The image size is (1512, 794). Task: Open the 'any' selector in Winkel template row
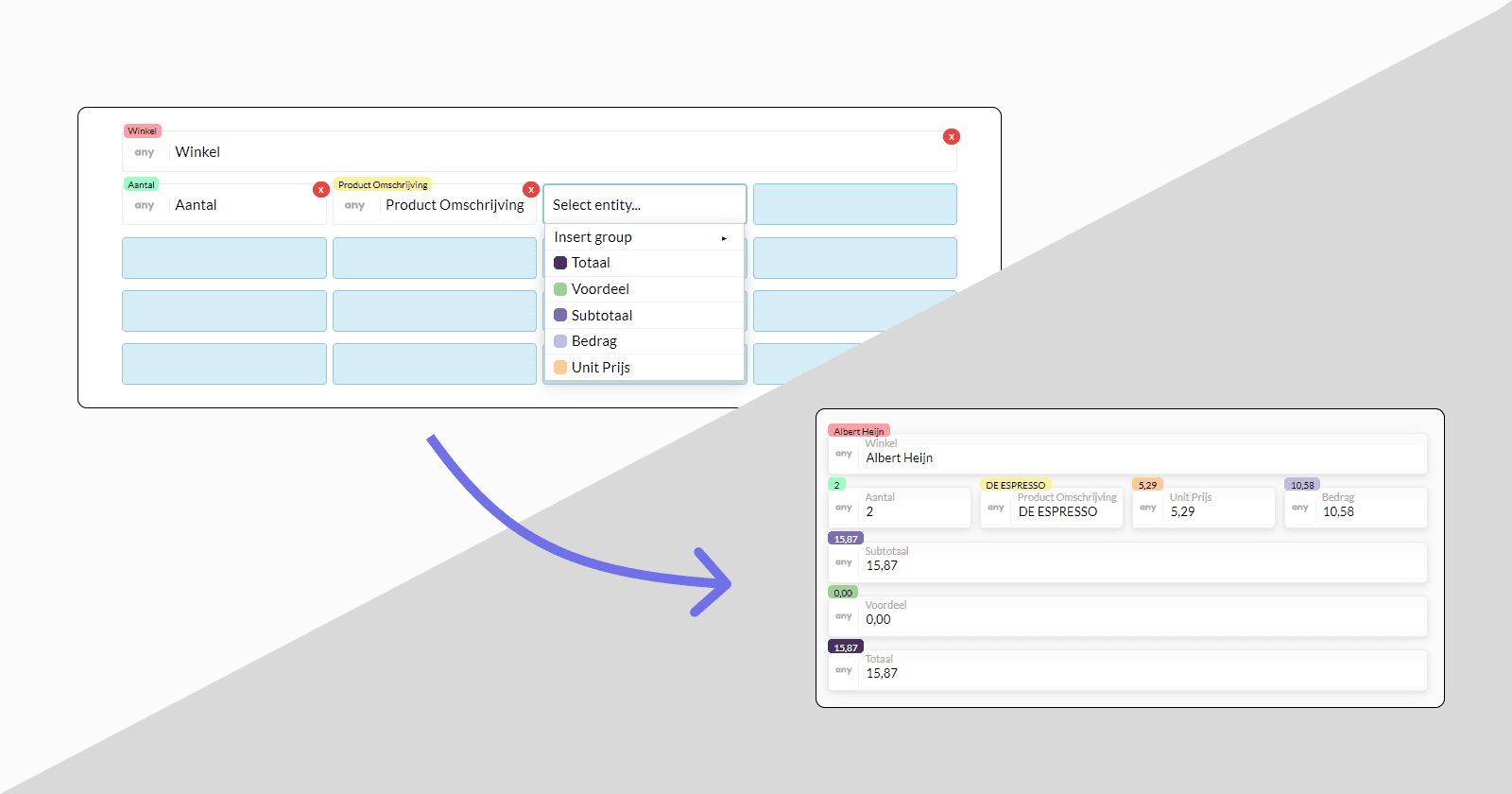coord(145,152)
